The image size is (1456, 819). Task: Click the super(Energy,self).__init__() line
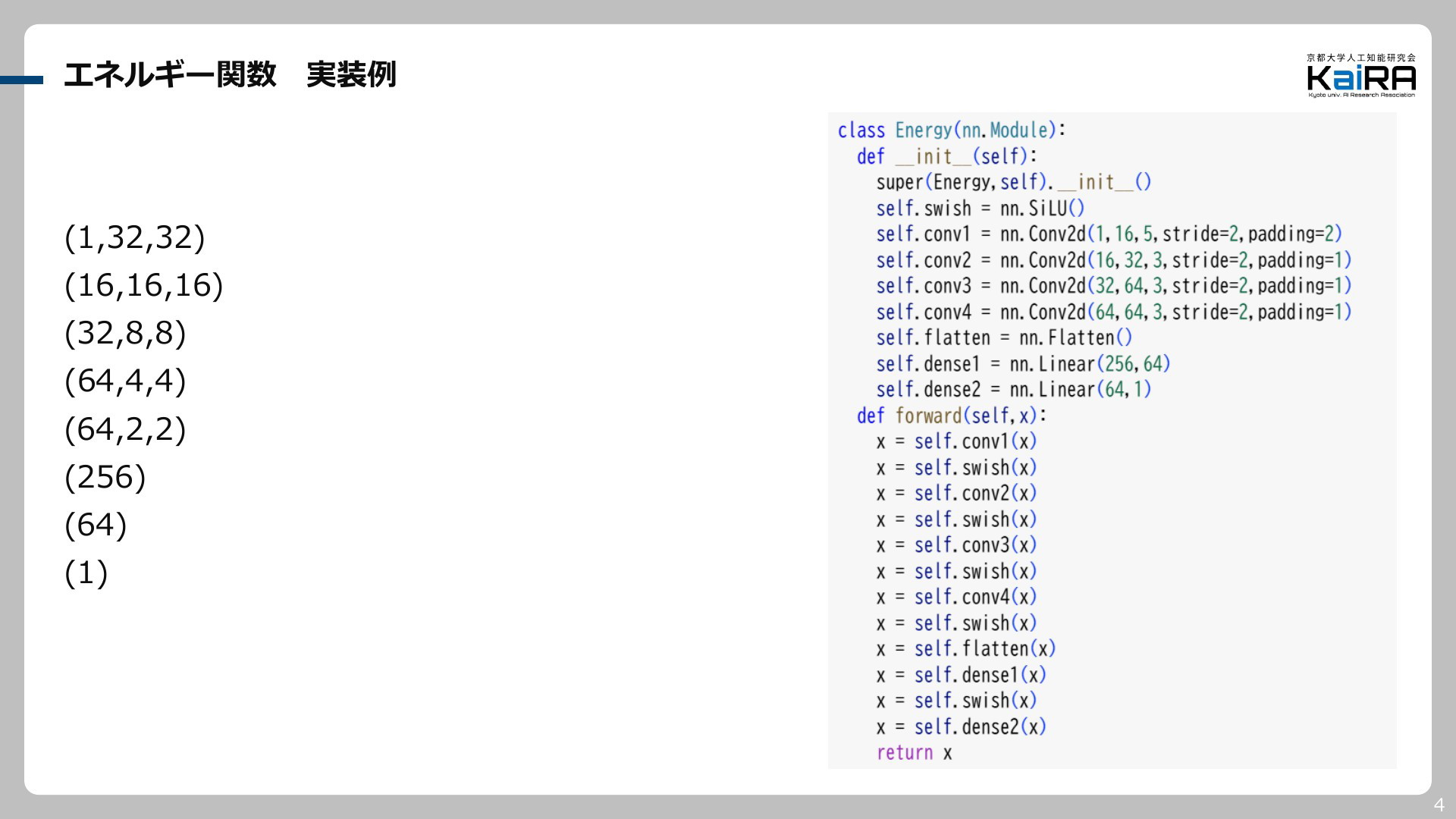click(x=1014, y=182)
